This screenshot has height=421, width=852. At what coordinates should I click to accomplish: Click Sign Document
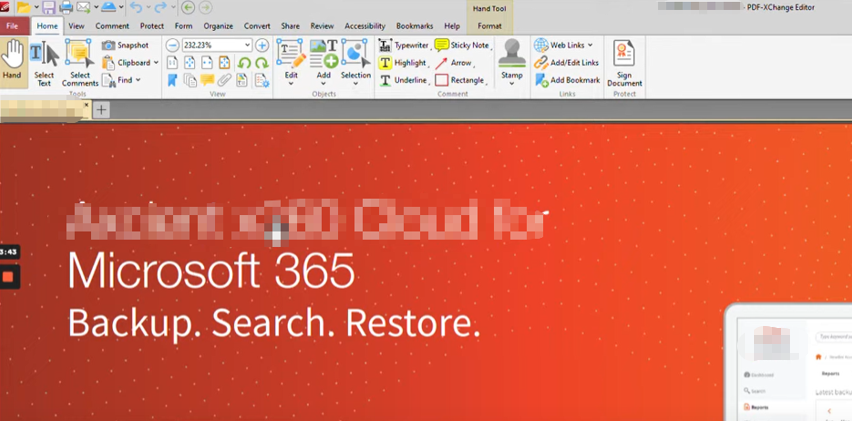pyautogui.click(x=624, y=63)
